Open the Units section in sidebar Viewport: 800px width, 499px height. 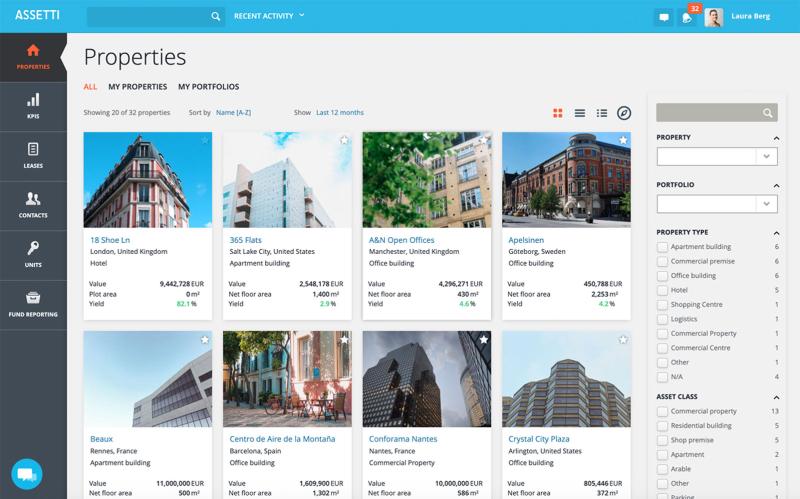(x=33, y=255)
